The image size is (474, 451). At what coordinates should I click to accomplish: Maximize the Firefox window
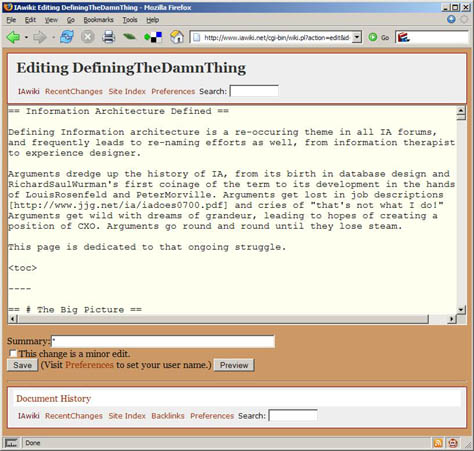point(455,7)
